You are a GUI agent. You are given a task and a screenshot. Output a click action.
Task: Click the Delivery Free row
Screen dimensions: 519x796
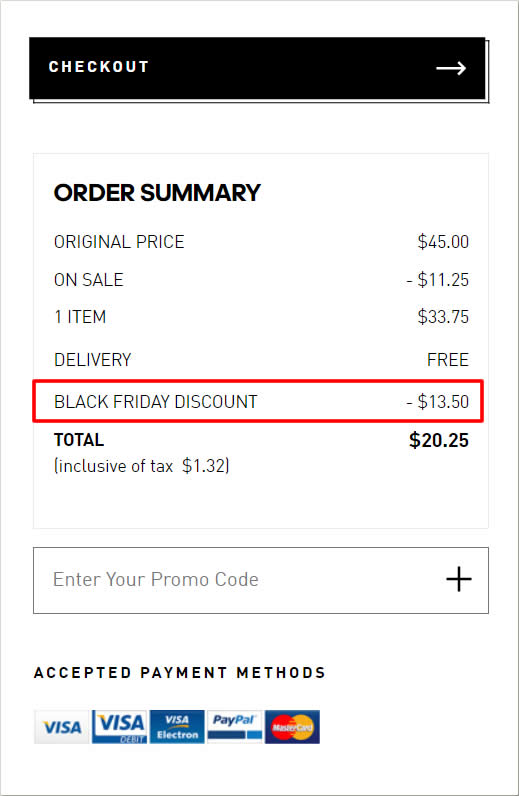click(261, 359)
